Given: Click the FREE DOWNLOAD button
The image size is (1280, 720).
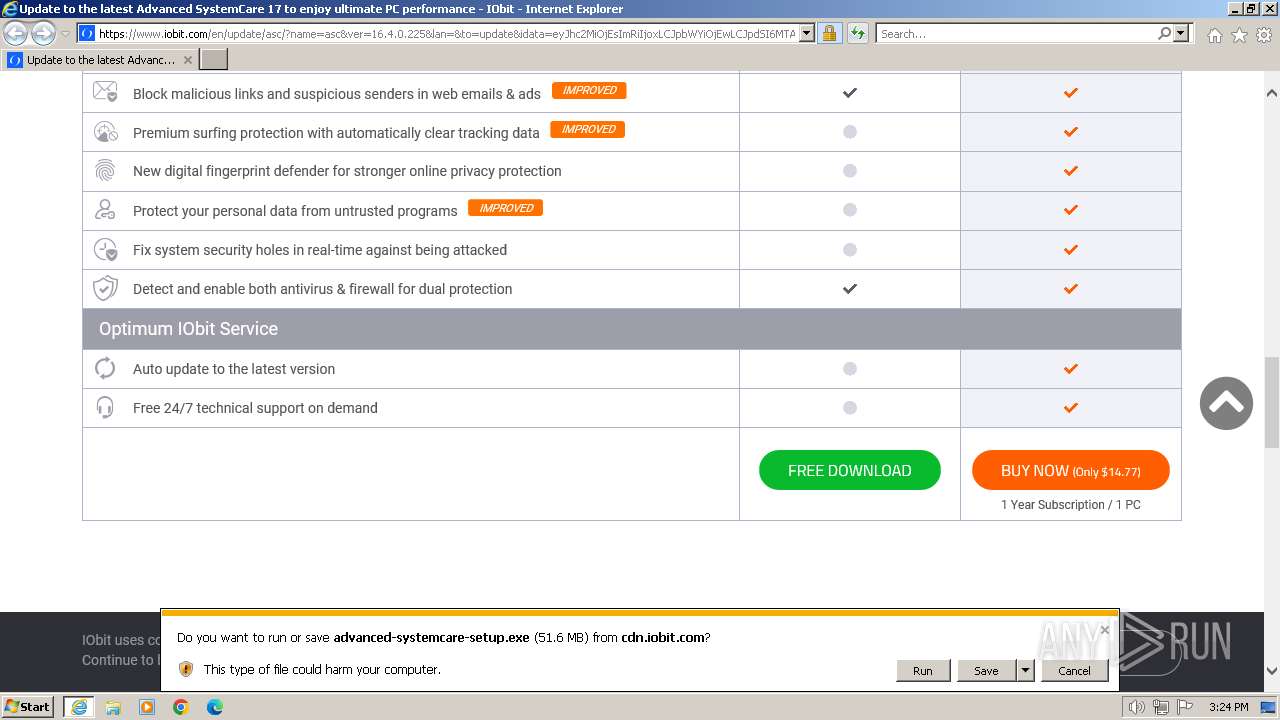Looking at the screenshot, I should point(850,470).
